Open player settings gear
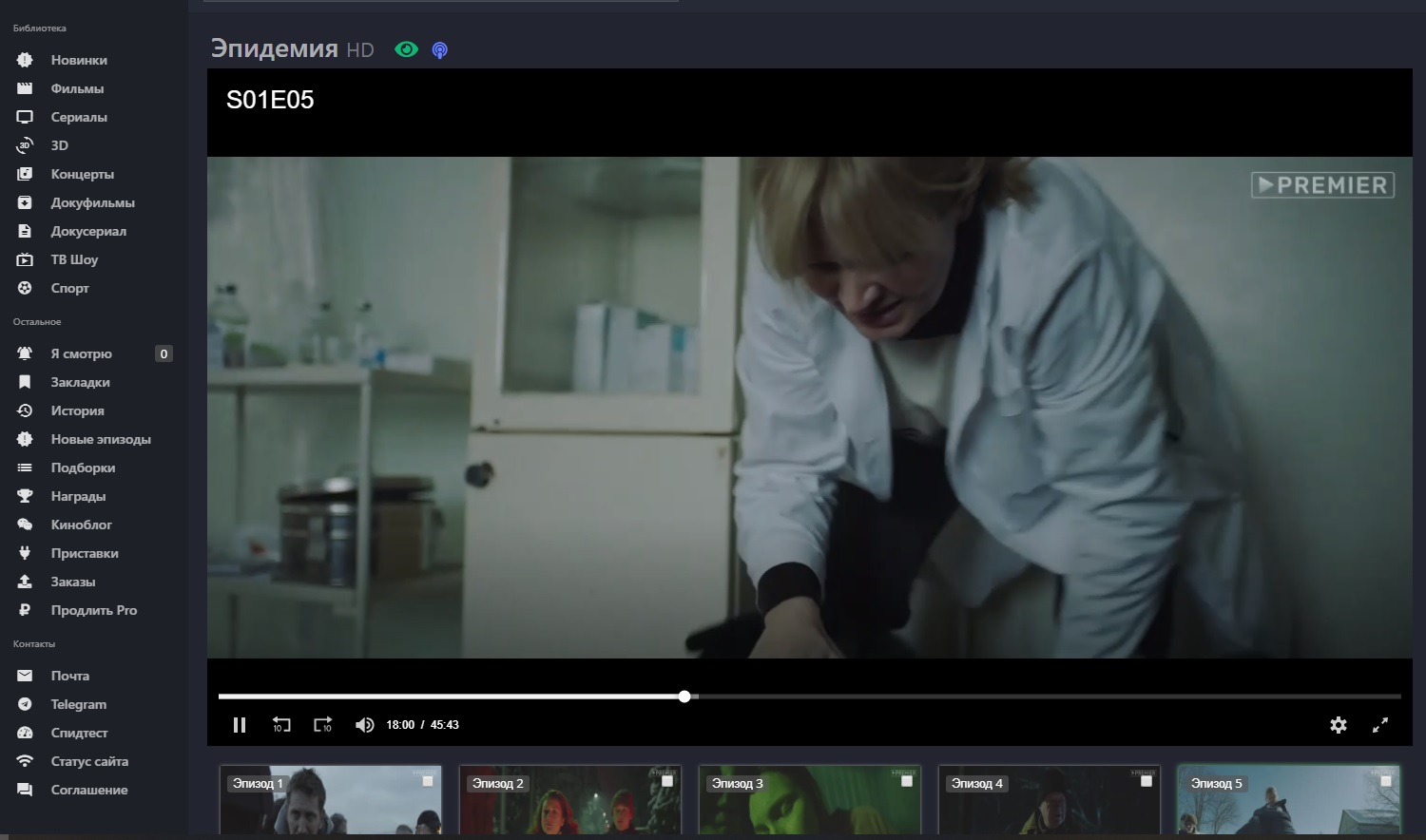This screenshot has height=840, width=1426. pos(1339,725)
